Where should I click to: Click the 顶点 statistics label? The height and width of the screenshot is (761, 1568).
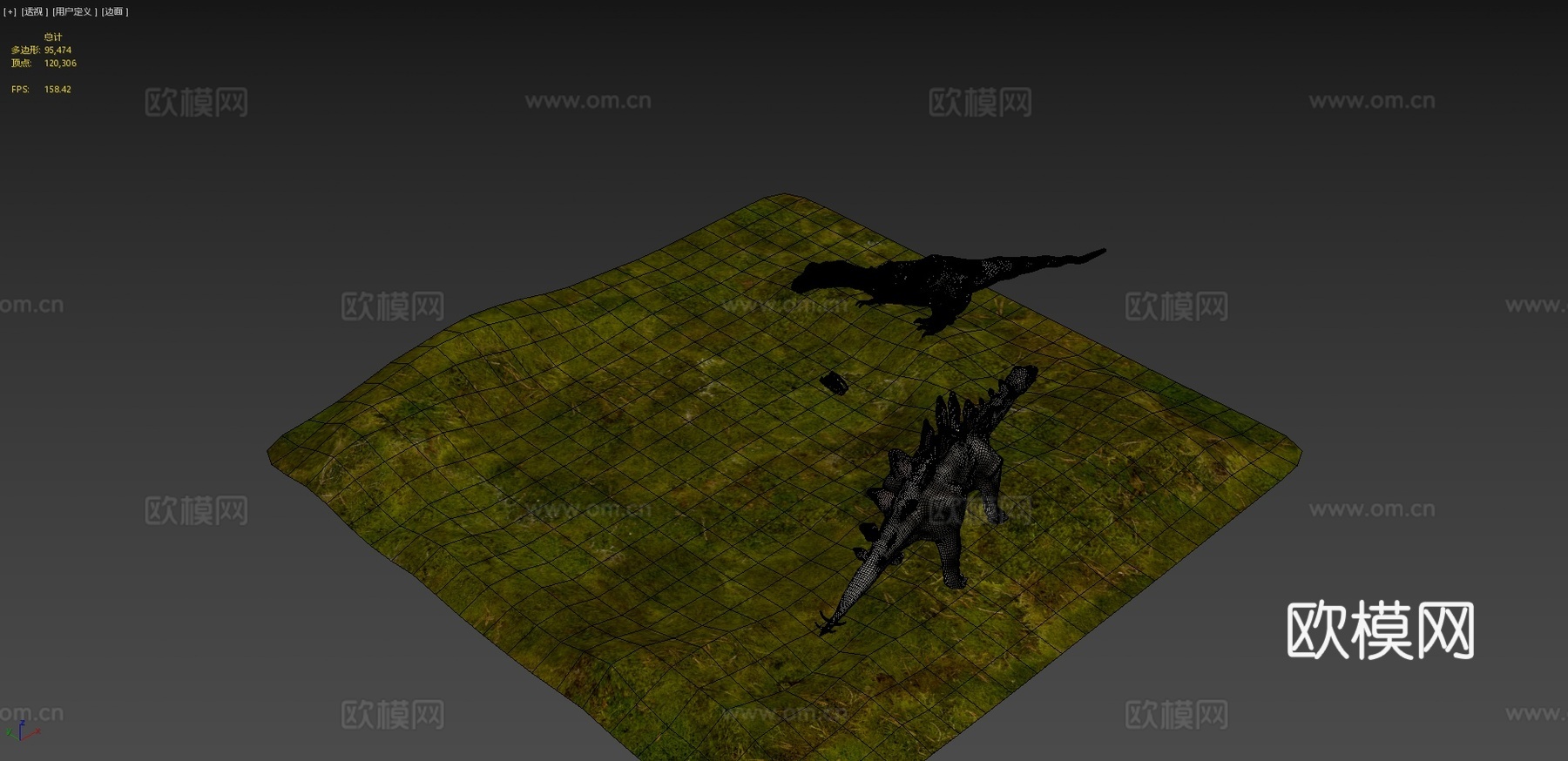point(22,64)
